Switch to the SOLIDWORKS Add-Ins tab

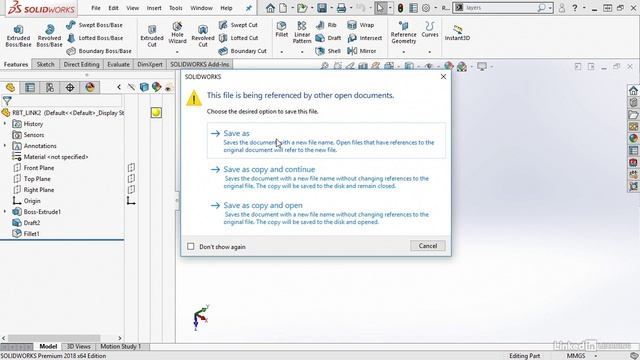coord(200,64)
